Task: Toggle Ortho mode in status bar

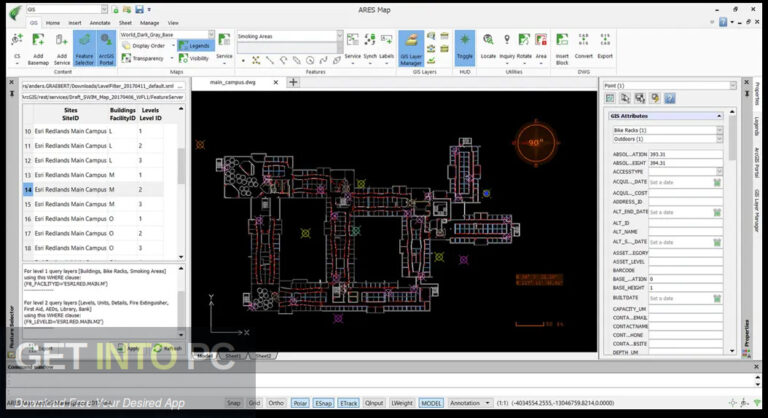Action: click(276, 403)
